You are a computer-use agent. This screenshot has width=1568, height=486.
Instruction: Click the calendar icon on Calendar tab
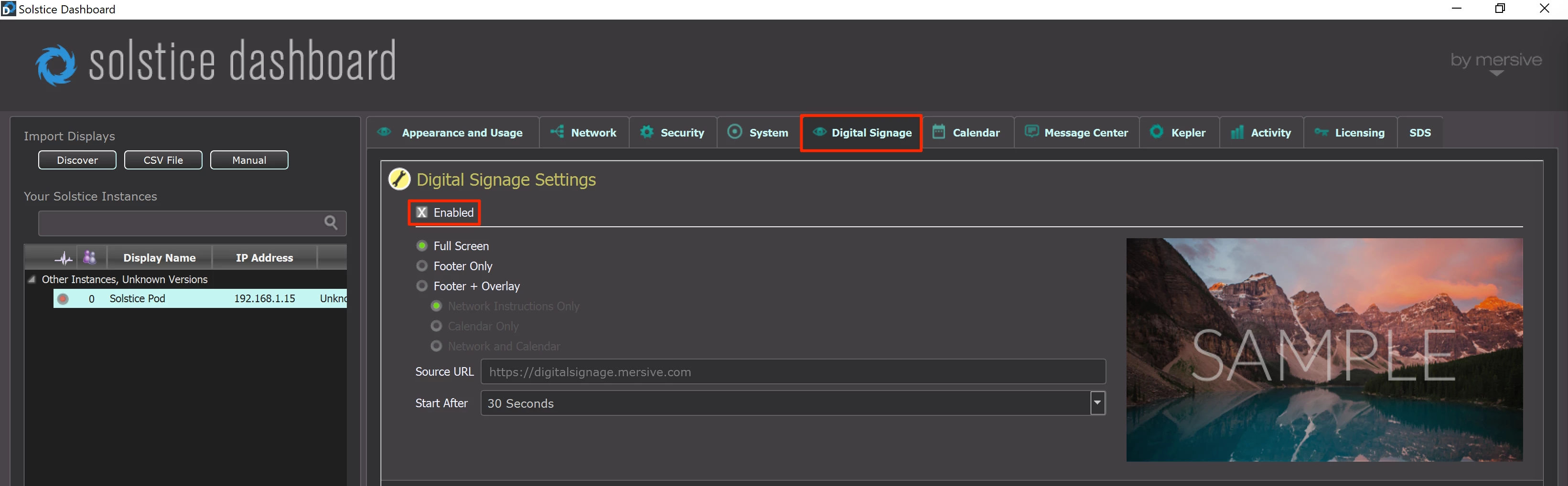tap(939, 132)
